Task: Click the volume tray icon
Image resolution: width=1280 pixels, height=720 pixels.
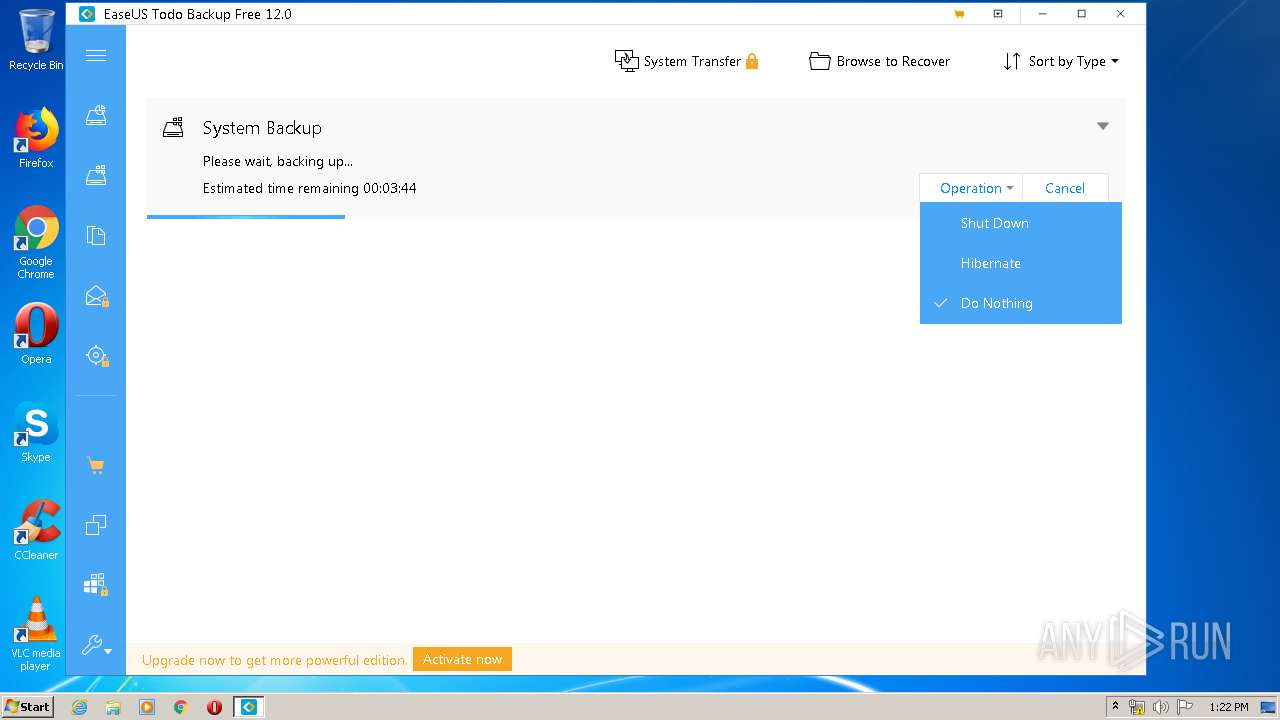Action: click(1161, 707)
